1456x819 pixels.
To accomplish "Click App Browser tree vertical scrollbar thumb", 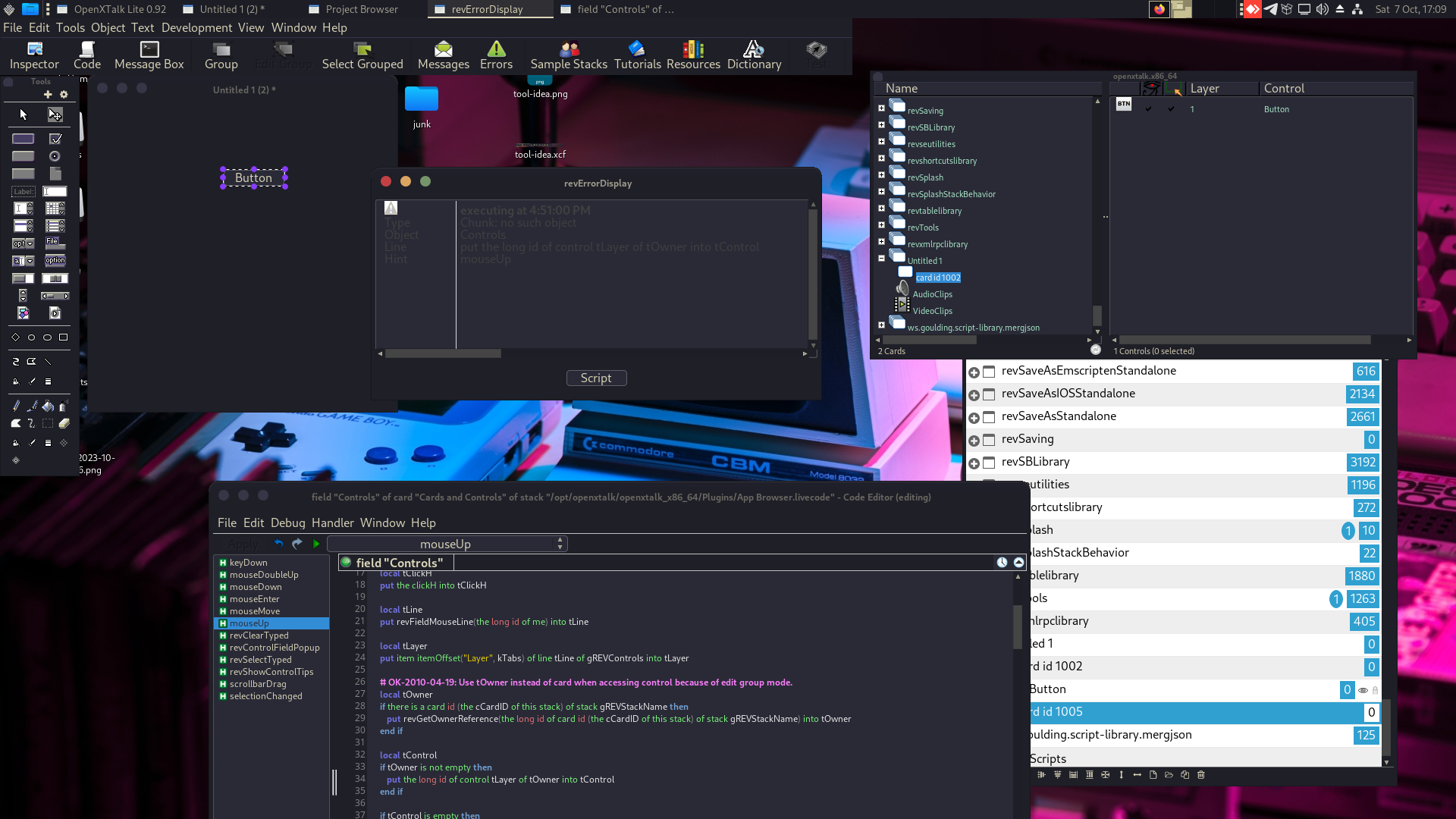I will (x=1097, y=315).
